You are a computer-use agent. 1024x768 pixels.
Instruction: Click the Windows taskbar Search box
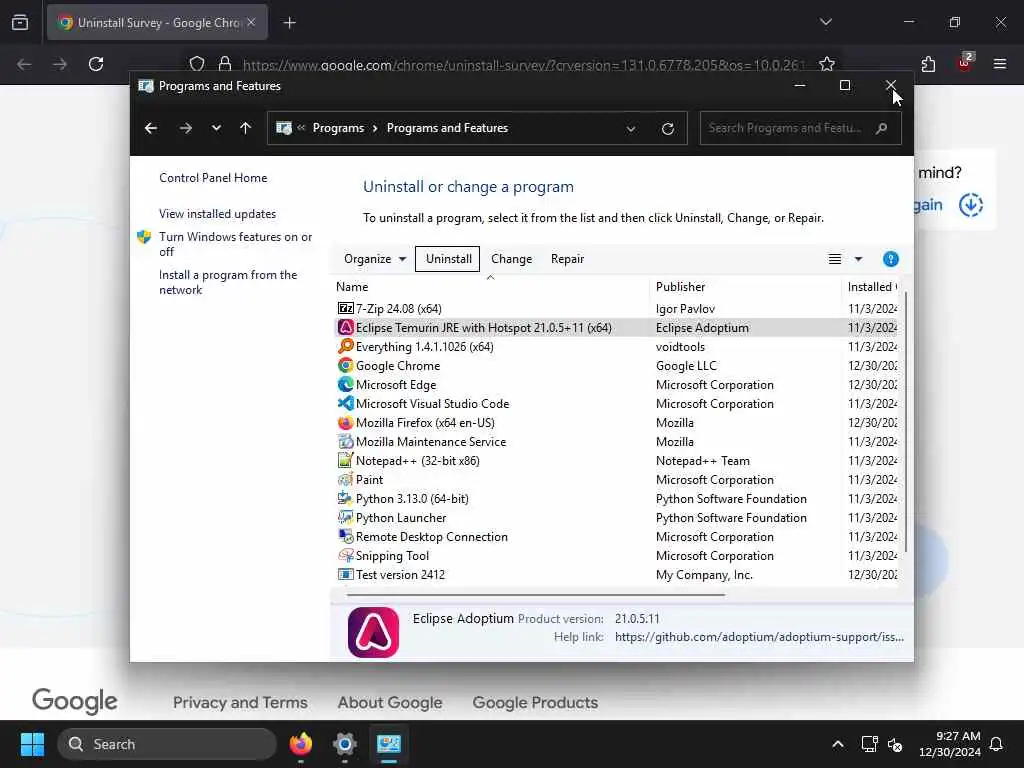(x=167, y=744)
